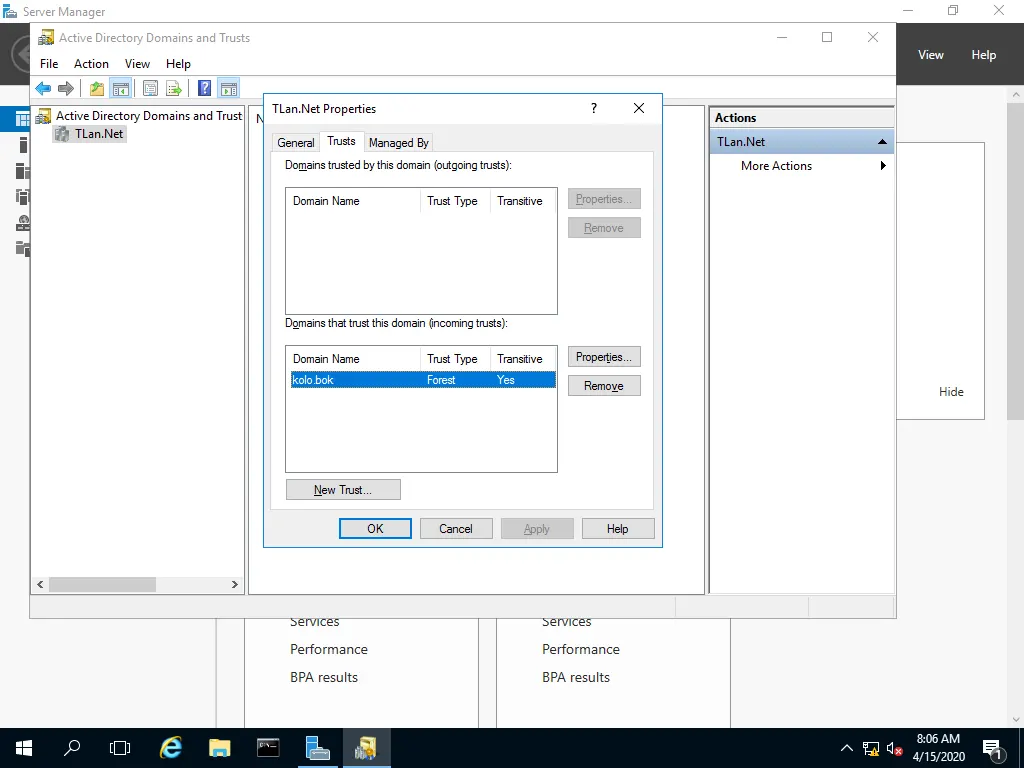The image size is (1024, 768).
Task: Click outgoing trusts Domain Name column header
Action: coord(353,200)
